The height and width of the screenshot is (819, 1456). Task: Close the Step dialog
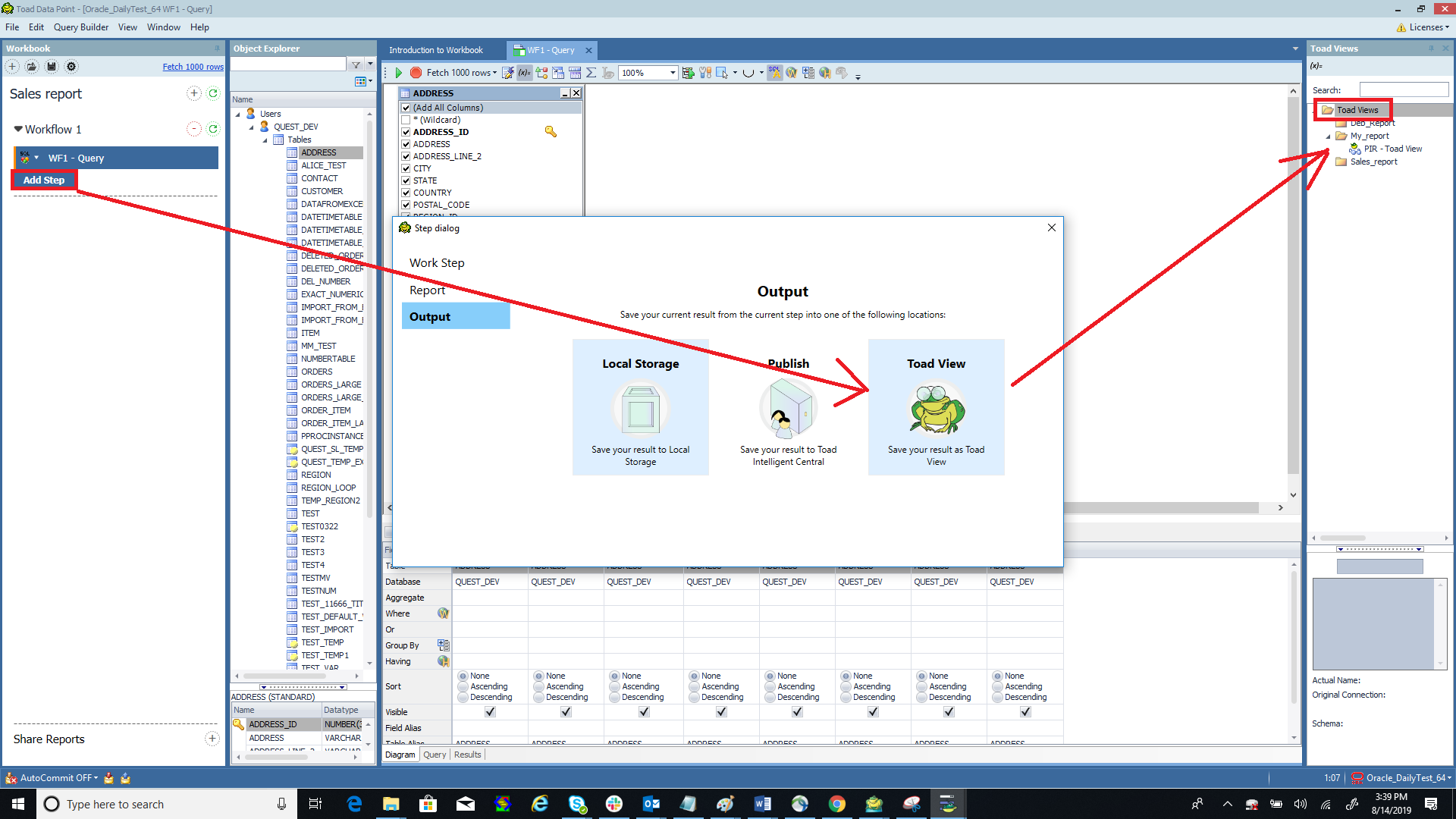(1052, 227)
